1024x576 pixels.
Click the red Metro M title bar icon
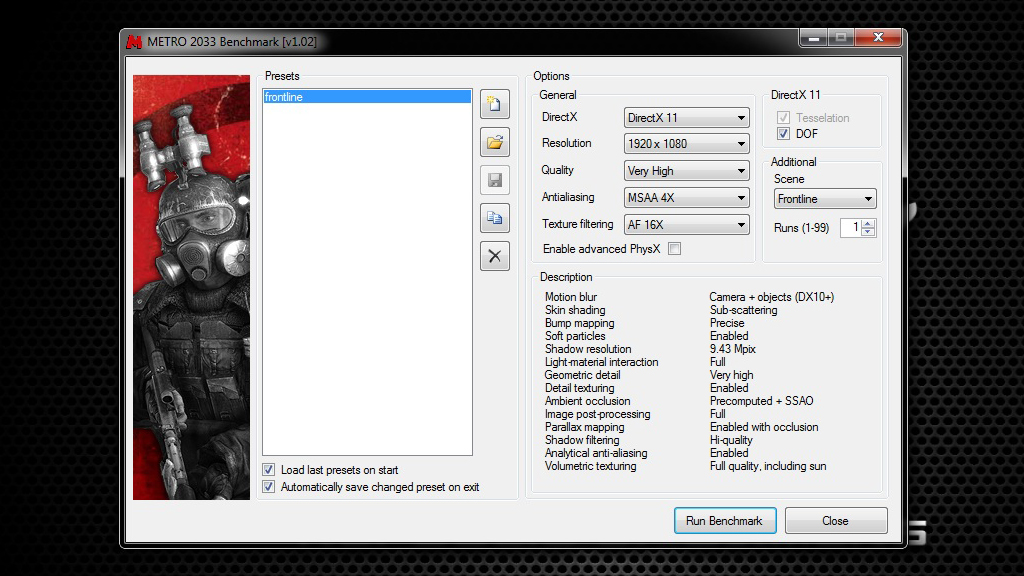[135, 42]
